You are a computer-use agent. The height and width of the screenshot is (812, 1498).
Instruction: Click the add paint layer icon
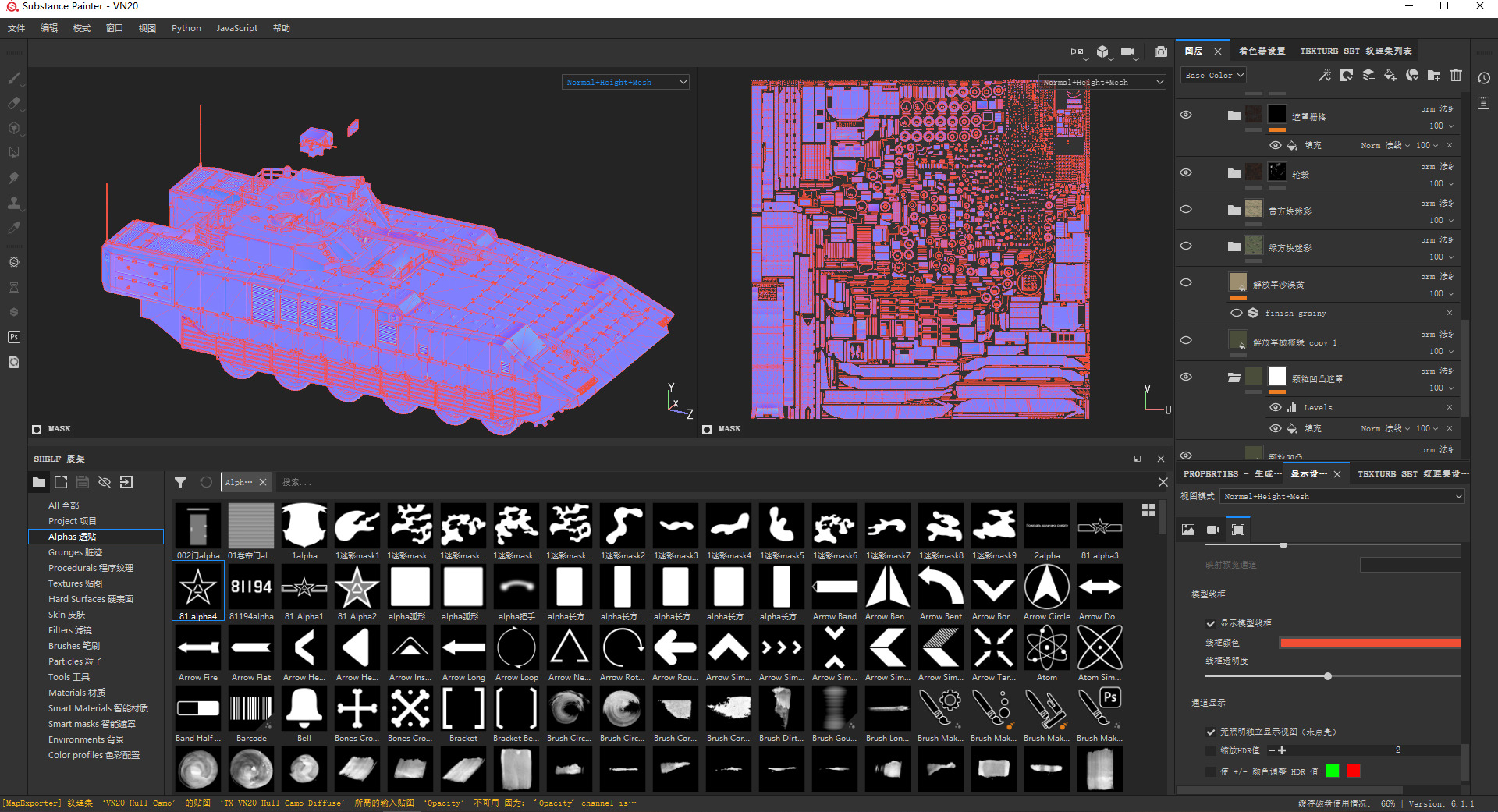point(1368,75)
